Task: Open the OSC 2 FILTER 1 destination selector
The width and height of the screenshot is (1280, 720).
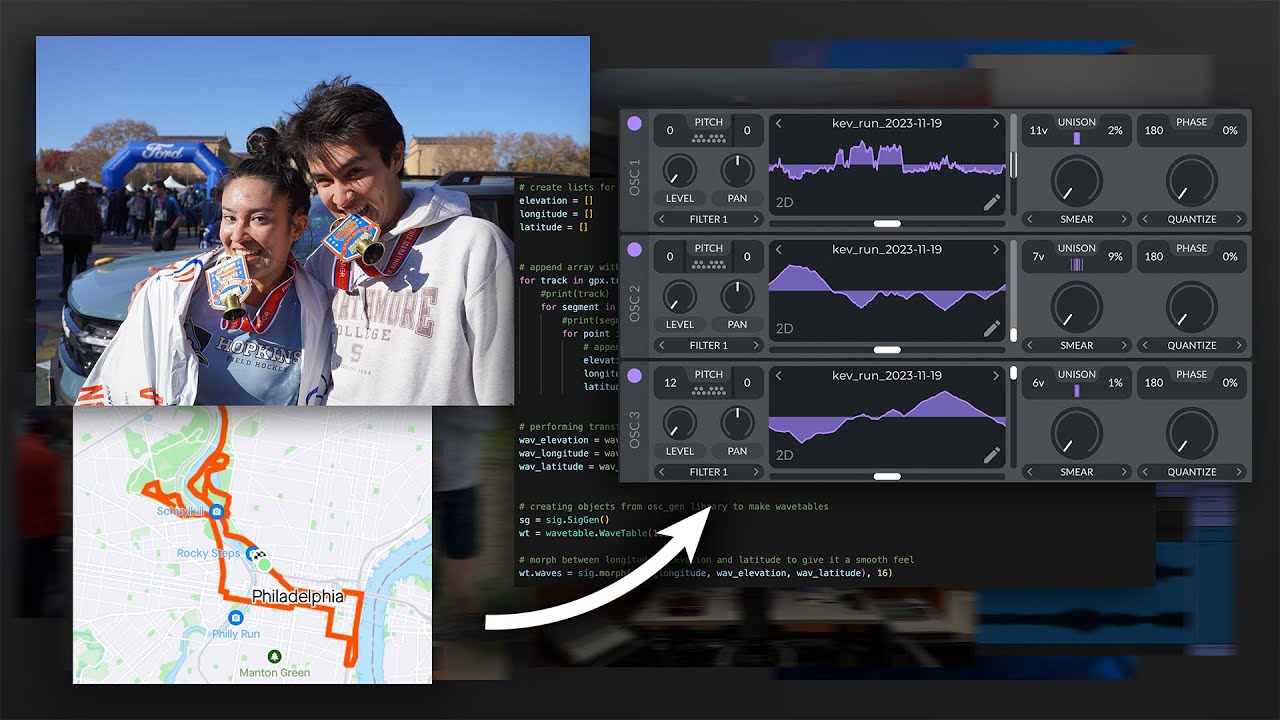Action: click(x=709, y=345)
